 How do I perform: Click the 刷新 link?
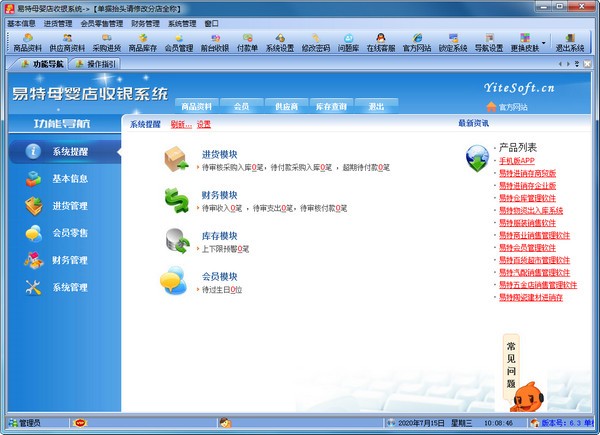click(x=181, y=124)
